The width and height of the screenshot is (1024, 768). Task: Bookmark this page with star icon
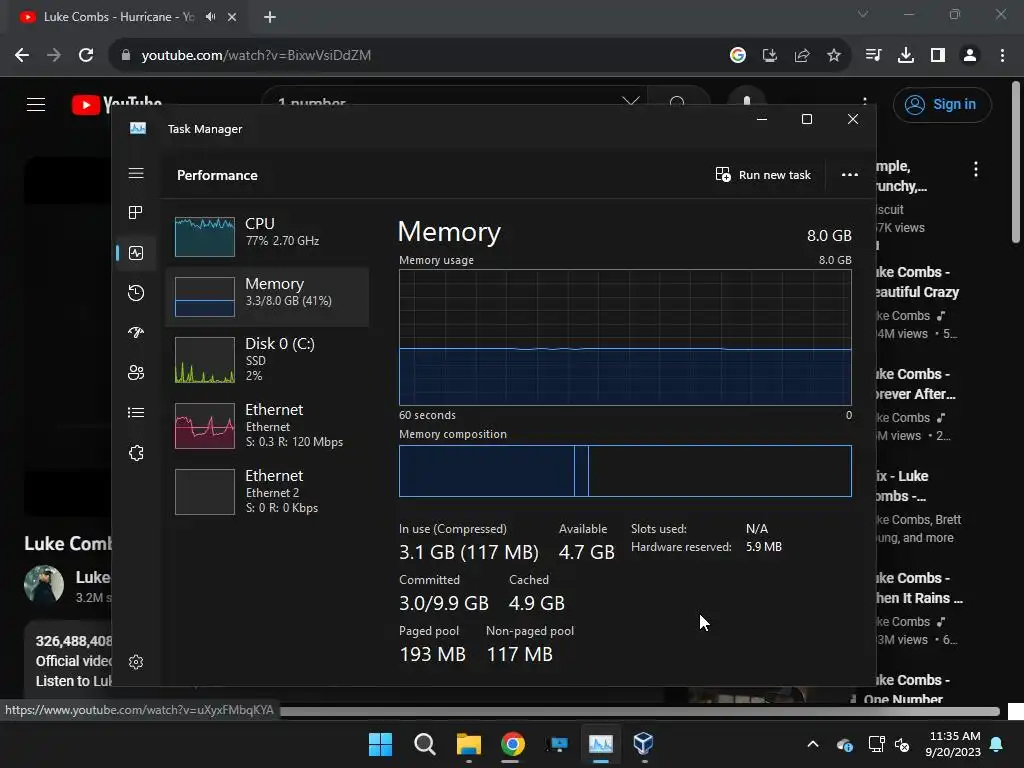tap(834, 56)
